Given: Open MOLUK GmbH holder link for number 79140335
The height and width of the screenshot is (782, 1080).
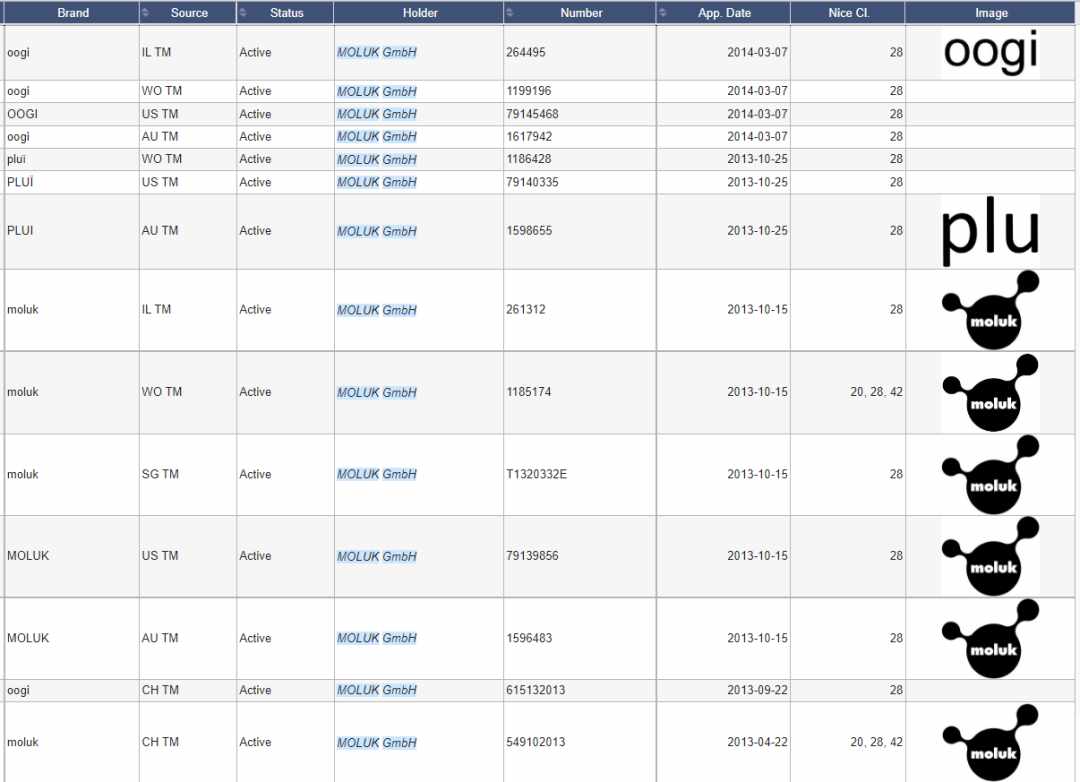Looking at the screenshot, I should coord(377,183).
